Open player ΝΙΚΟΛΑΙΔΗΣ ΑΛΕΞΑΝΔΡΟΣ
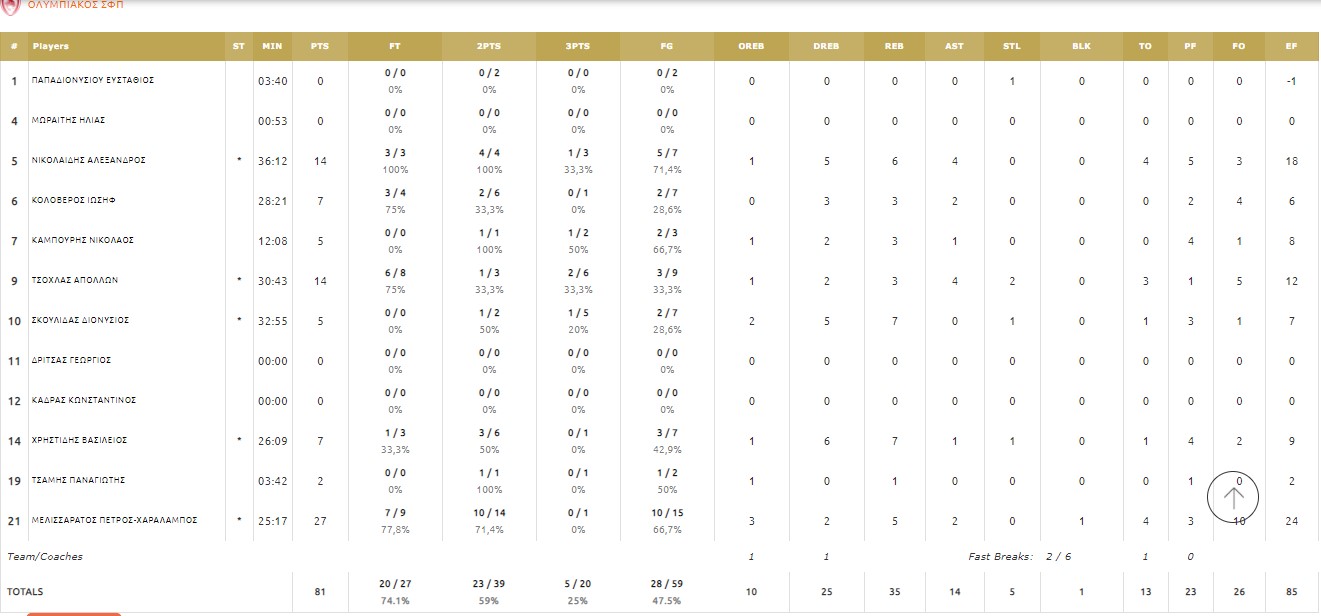The image size is (1321, 616). click(89, 160)
